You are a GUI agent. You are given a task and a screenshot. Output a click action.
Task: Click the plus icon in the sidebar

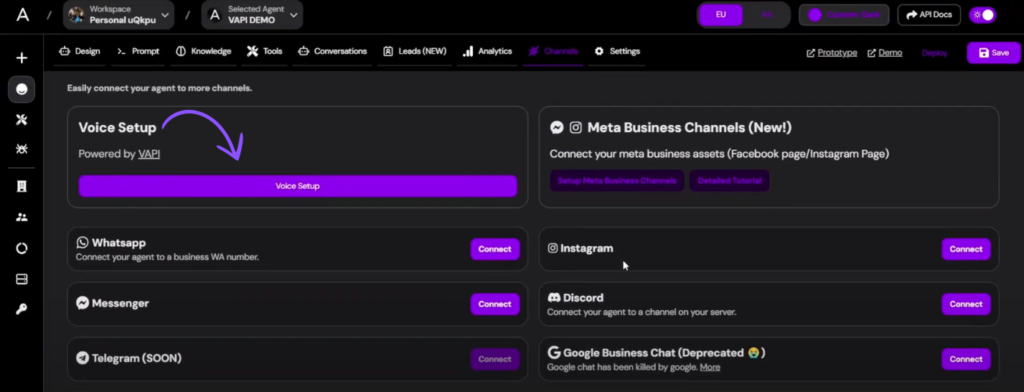point(22,58)
